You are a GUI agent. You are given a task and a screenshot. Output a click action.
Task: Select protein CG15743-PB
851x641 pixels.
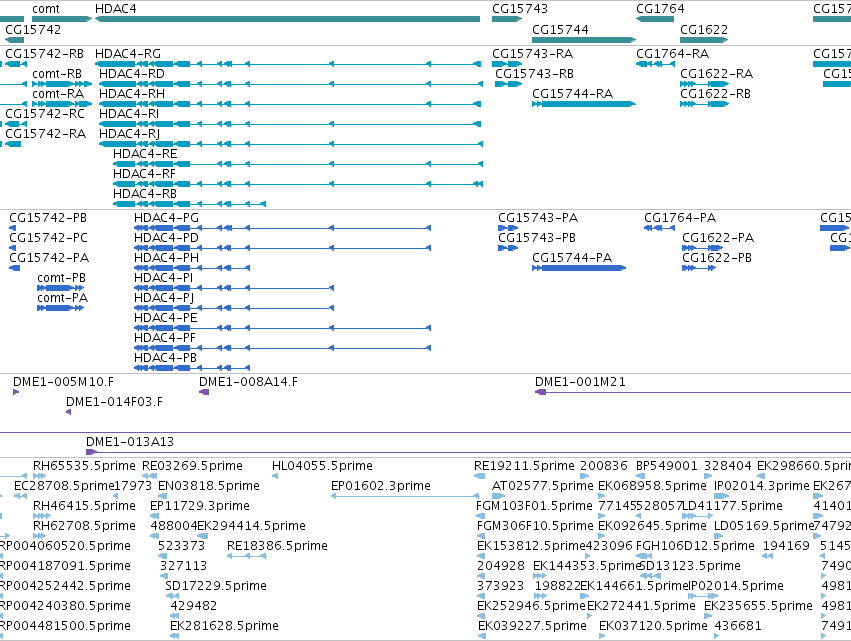pos(537,238)
